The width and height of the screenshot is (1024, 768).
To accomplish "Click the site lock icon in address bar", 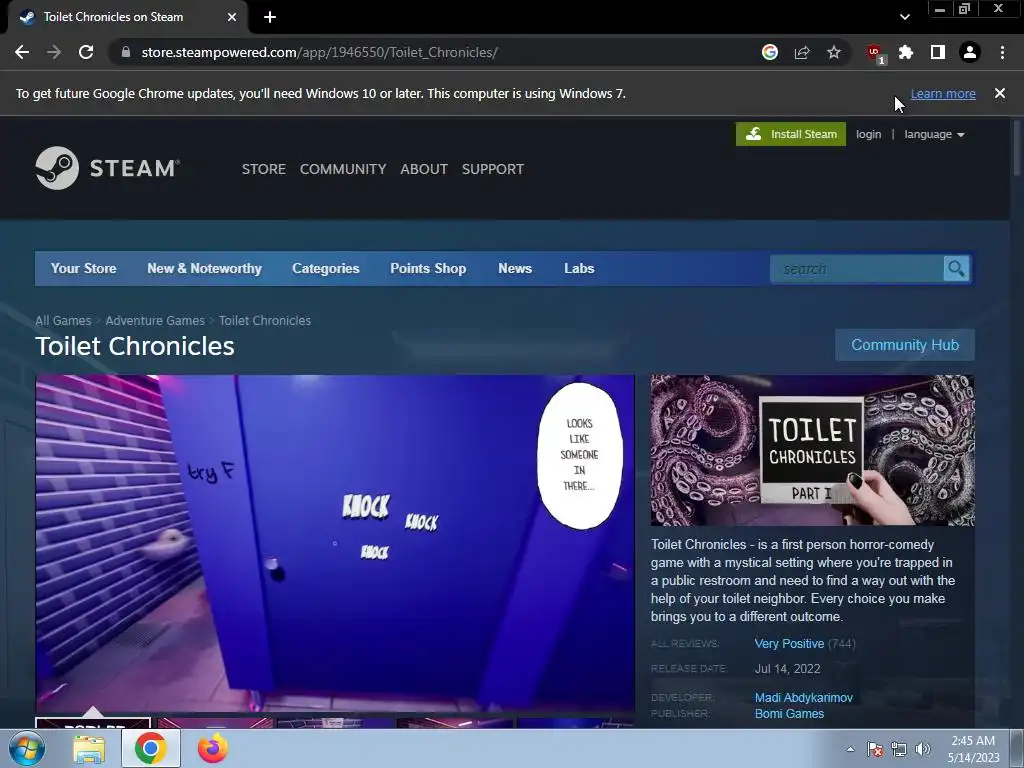I will 126,52.
